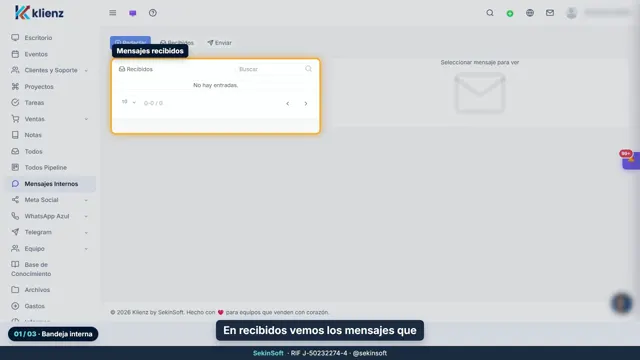Open the user profile avatar
Screen dimensions: 640x360
click(x=571, y=13)
